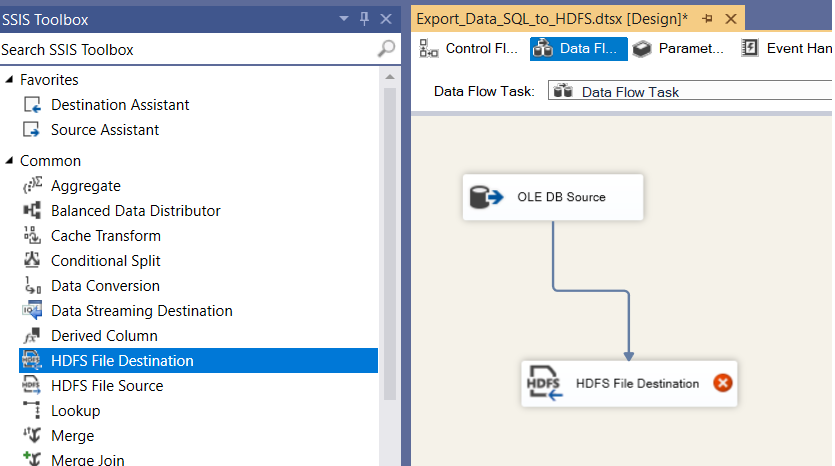Open the Data Flow Task dropdown
Image resolution: width=835 pixels, height=466 pixels.
pyautogui.click(x=690, y=92)
